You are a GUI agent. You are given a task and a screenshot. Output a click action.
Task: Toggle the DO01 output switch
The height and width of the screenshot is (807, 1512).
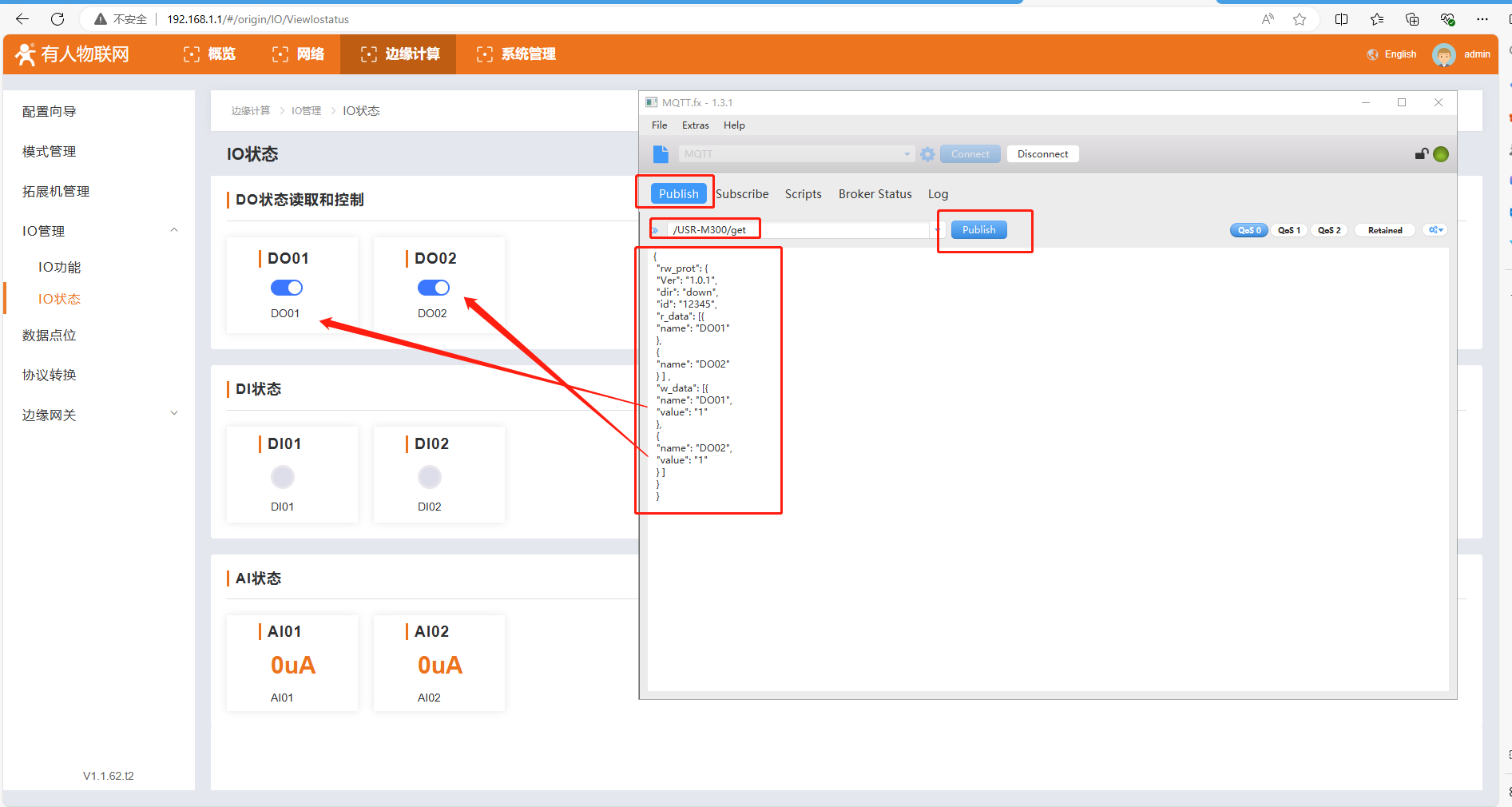(x=286, y=288)
